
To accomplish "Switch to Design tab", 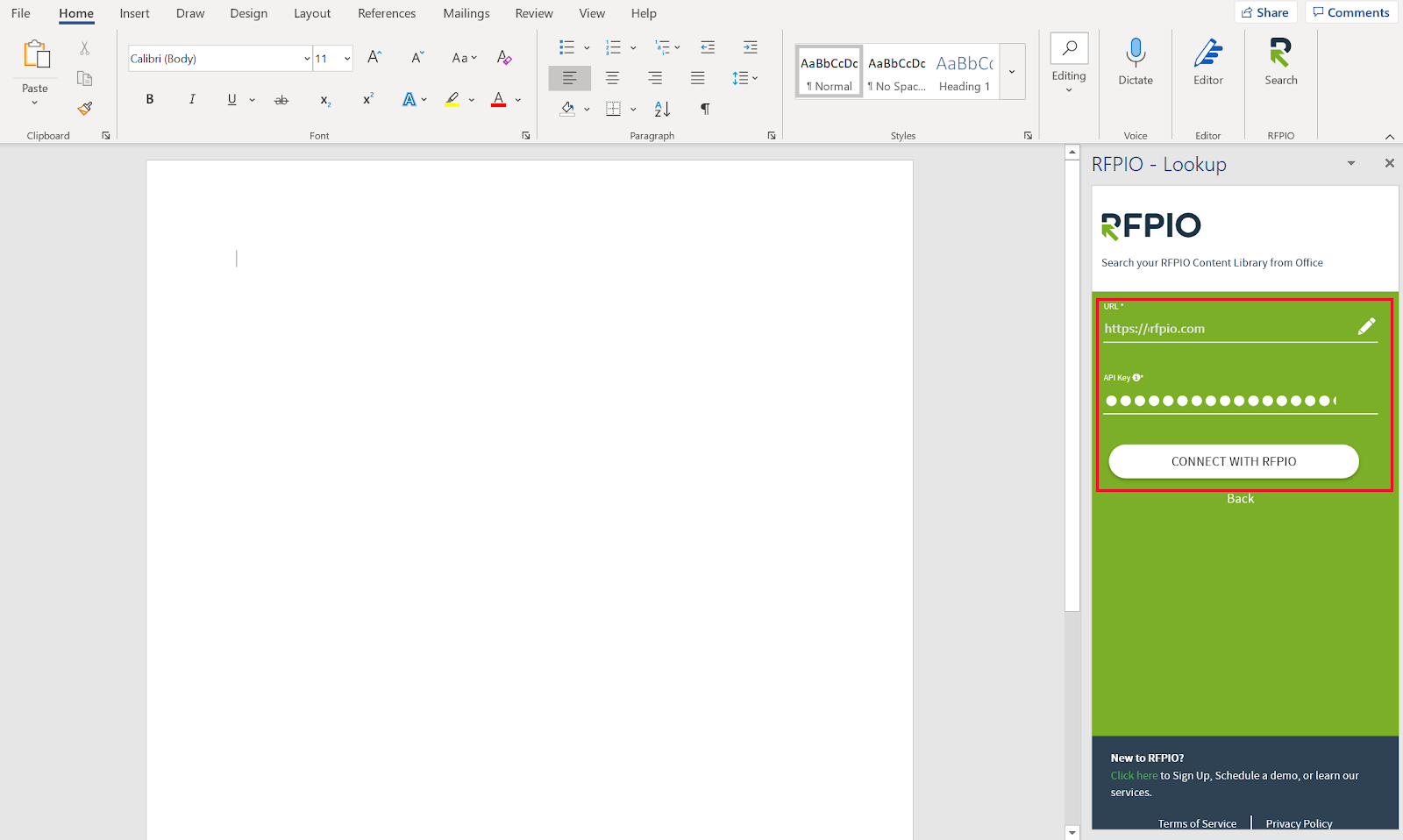I will click(x=249, y=13).
